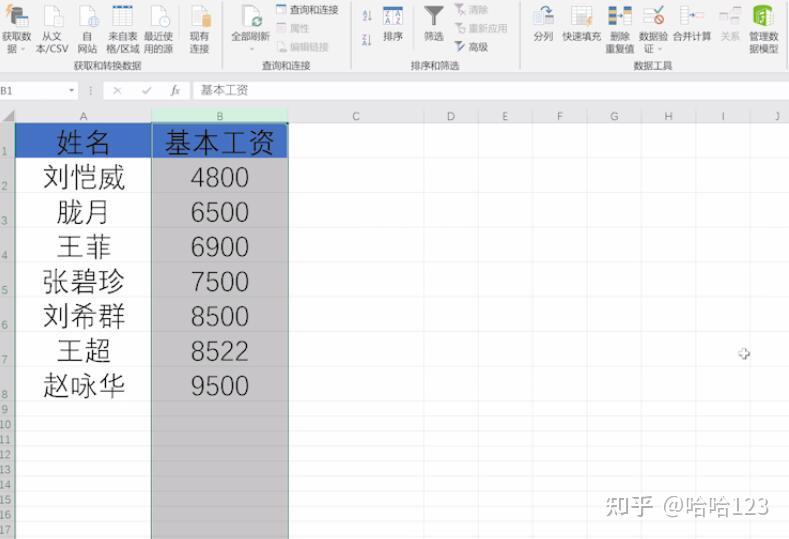Click the insert function fx button

pyautogui.click(x=175, y=91)
